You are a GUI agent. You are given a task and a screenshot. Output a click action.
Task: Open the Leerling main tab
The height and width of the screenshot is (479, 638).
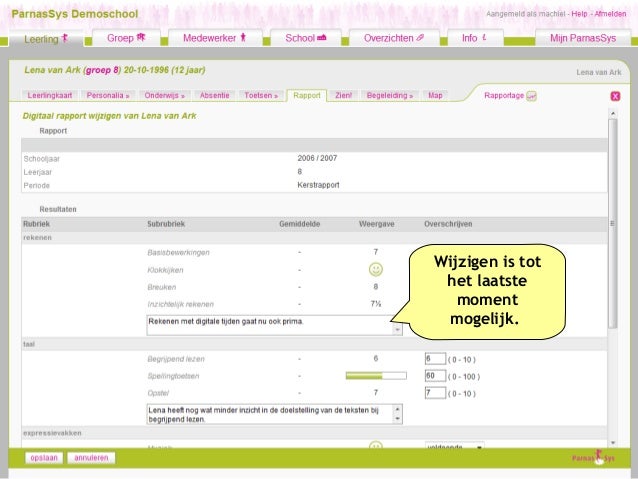point(46,39)
